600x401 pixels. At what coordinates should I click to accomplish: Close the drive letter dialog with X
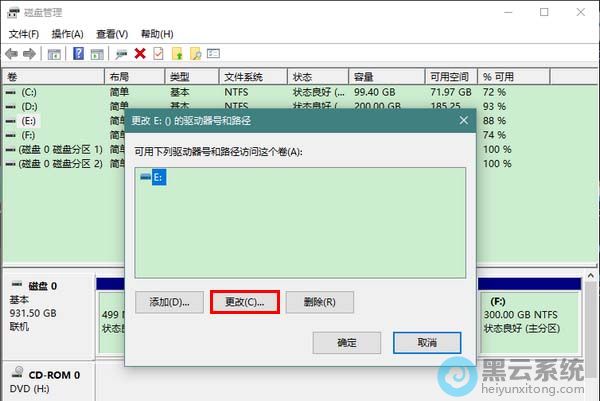[463, 120]
